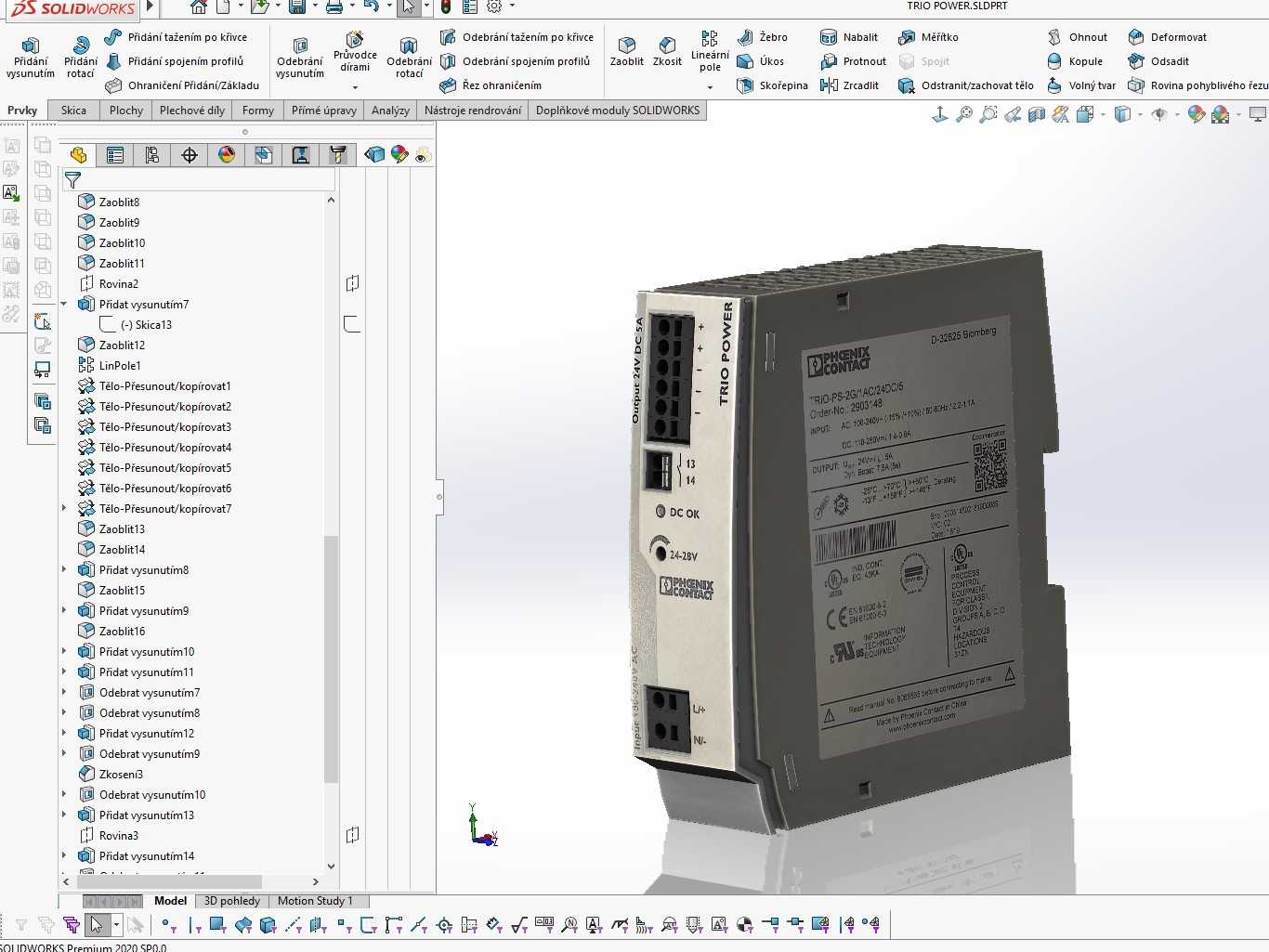Image resolution: width=1269 pixels, height=952 pixels.
Task: Click the Měřítko scale tool
Action: coord(927,37)
